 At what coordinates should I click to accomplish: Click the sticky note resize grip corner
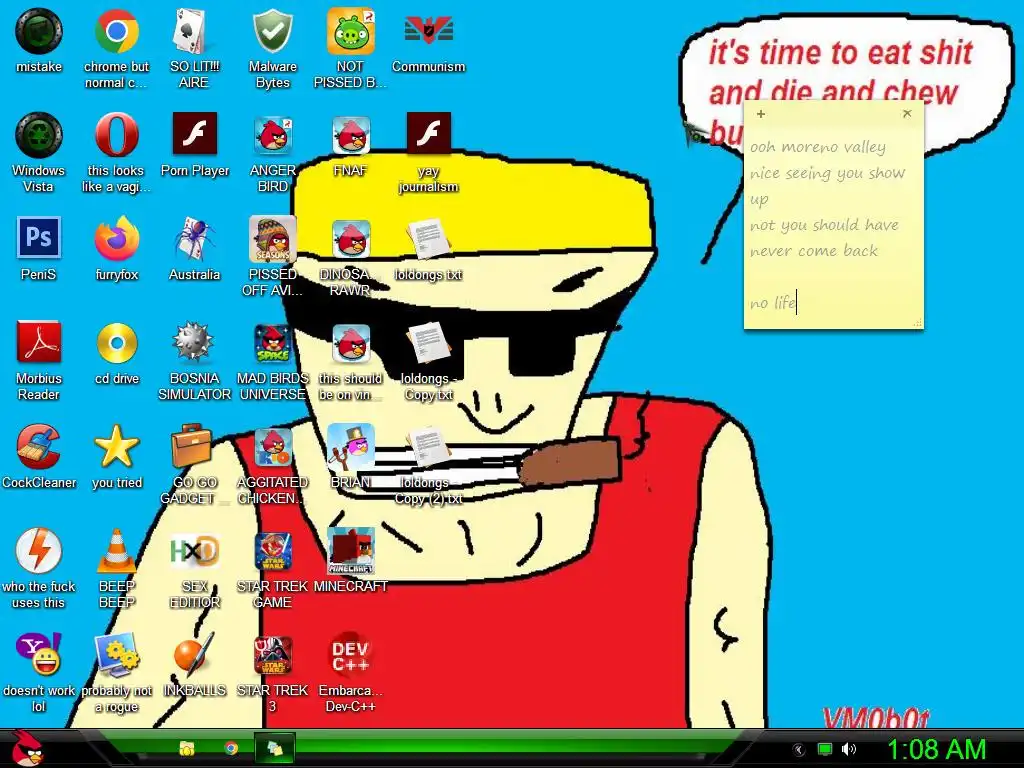918,323
